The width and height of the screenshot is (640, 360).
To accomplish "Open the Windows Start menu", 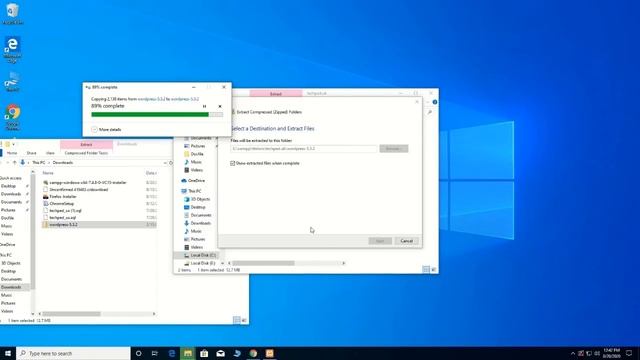I will [x=8, y=353].
